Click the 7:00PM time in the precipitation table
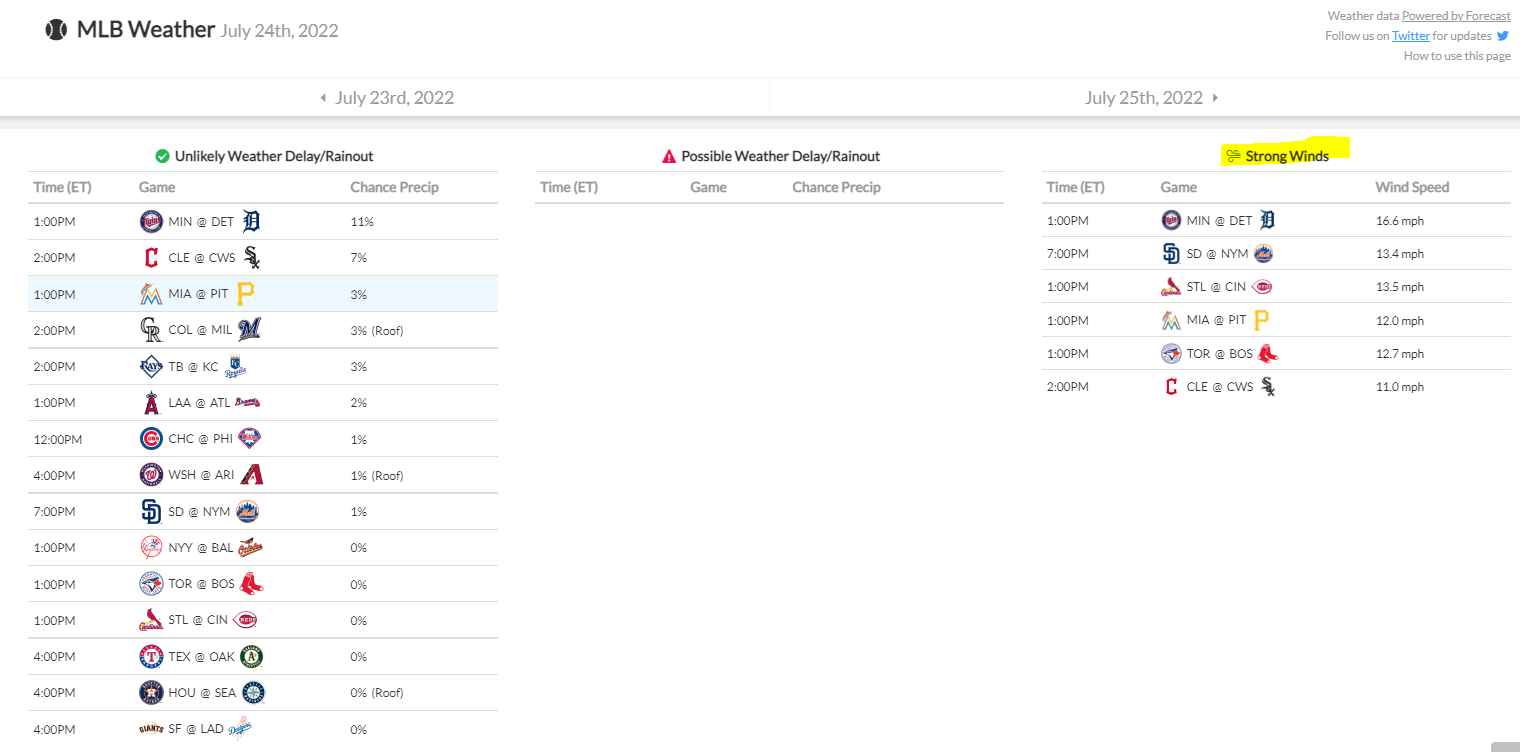This screenshot has width=1520, height=752. tap(54, 512)
